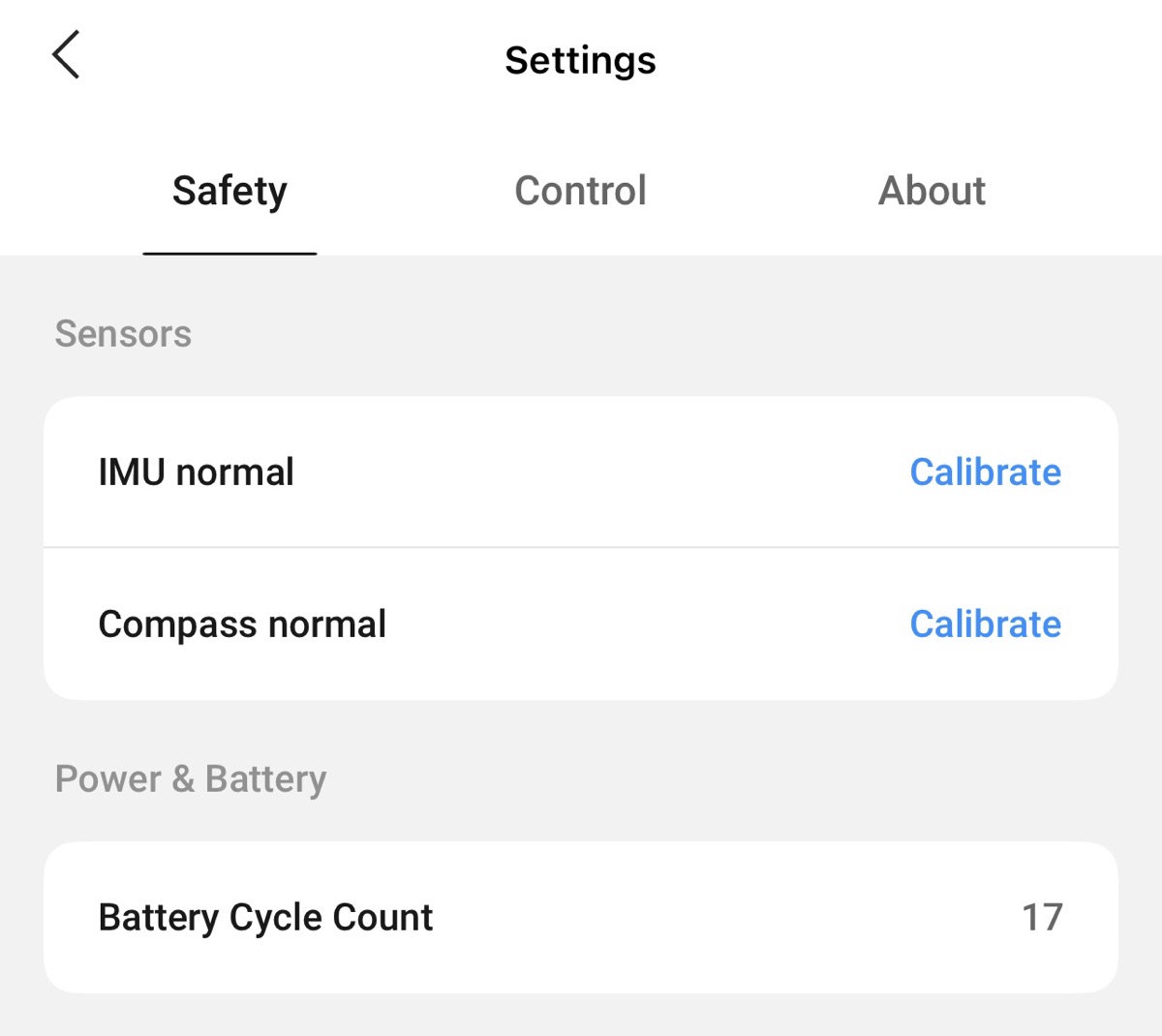Select the Safety tab
This screenshot has height=1036, width=1162.
[229, 191]
